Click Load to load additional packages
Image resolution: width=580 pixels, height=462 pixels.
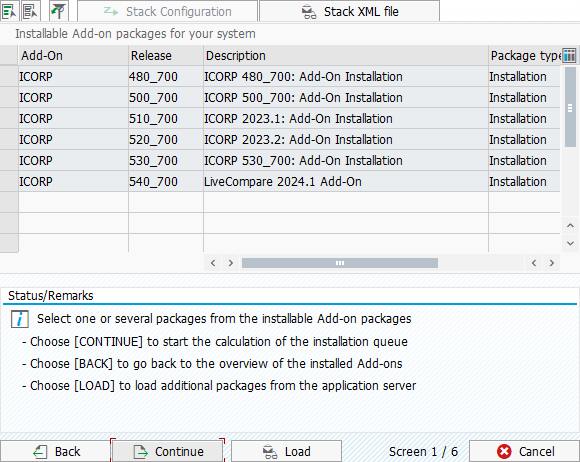pos(286,452)
